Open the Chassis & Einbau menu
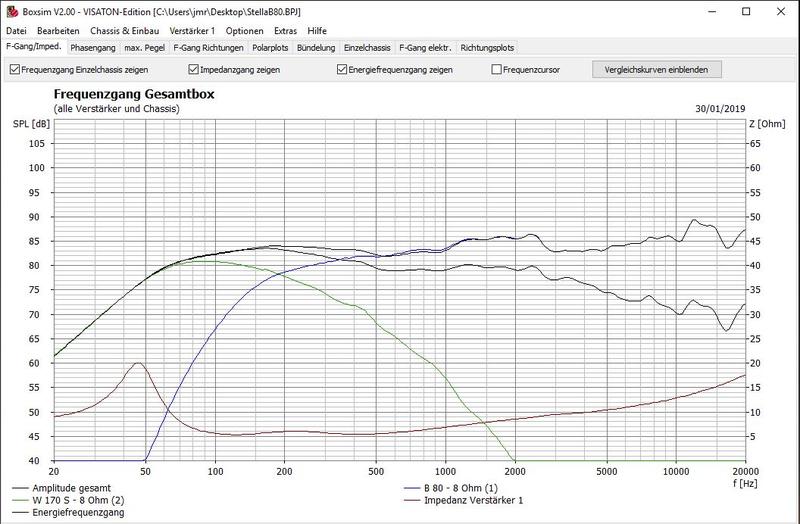The image size is (800, 524). 124,31
